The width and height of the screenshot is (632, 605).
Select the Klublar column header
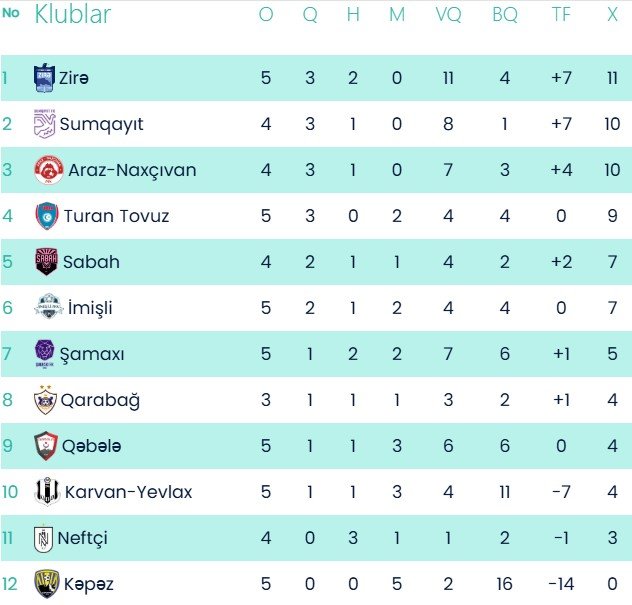click(73, 14)
